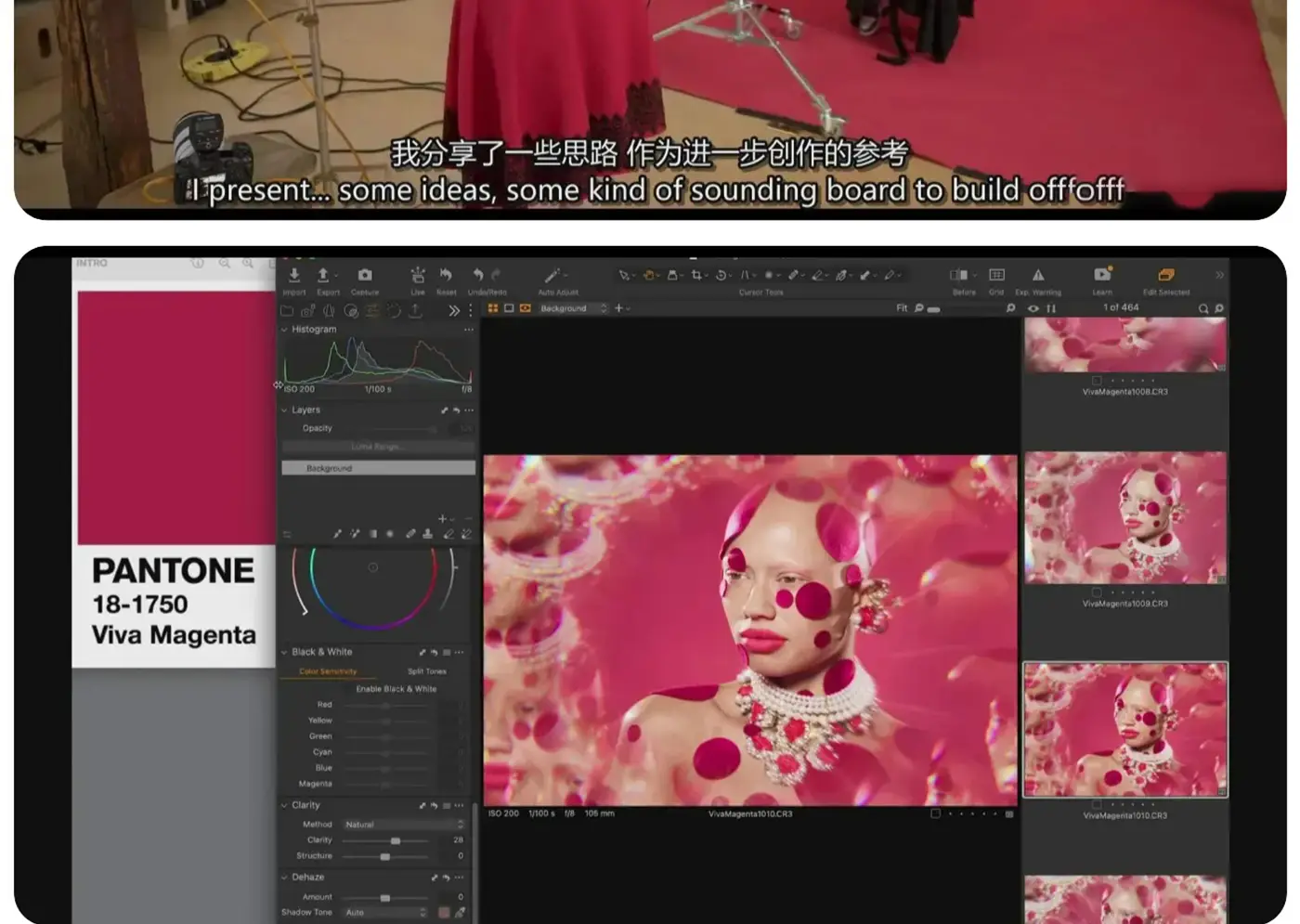Viewport: 1300px width, 924px height.
Task: Click the Live view icon
Action: [x=418, y=275]
